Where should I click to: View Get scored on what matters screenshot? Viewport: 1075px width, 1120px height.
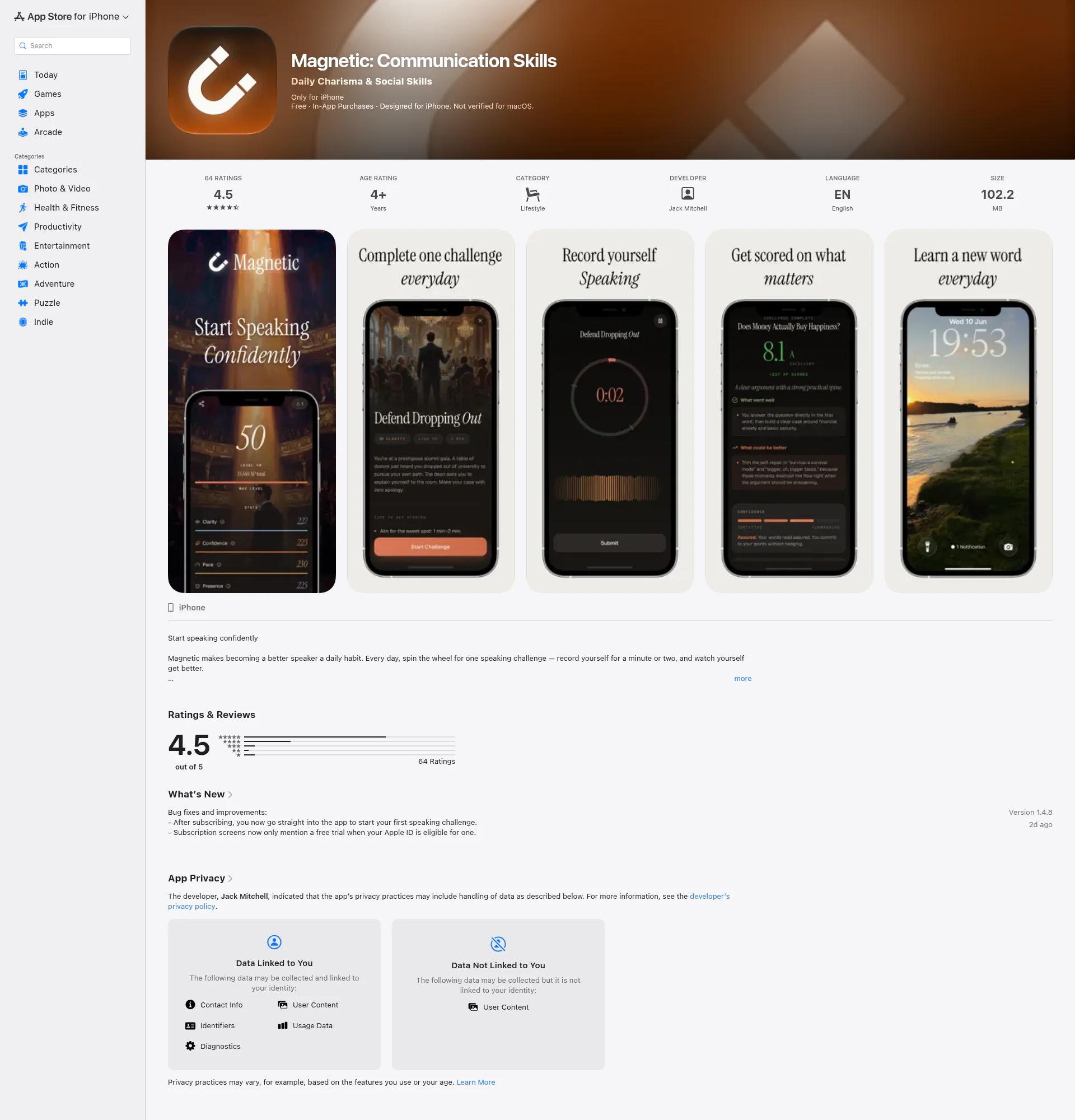coord(789,412)
